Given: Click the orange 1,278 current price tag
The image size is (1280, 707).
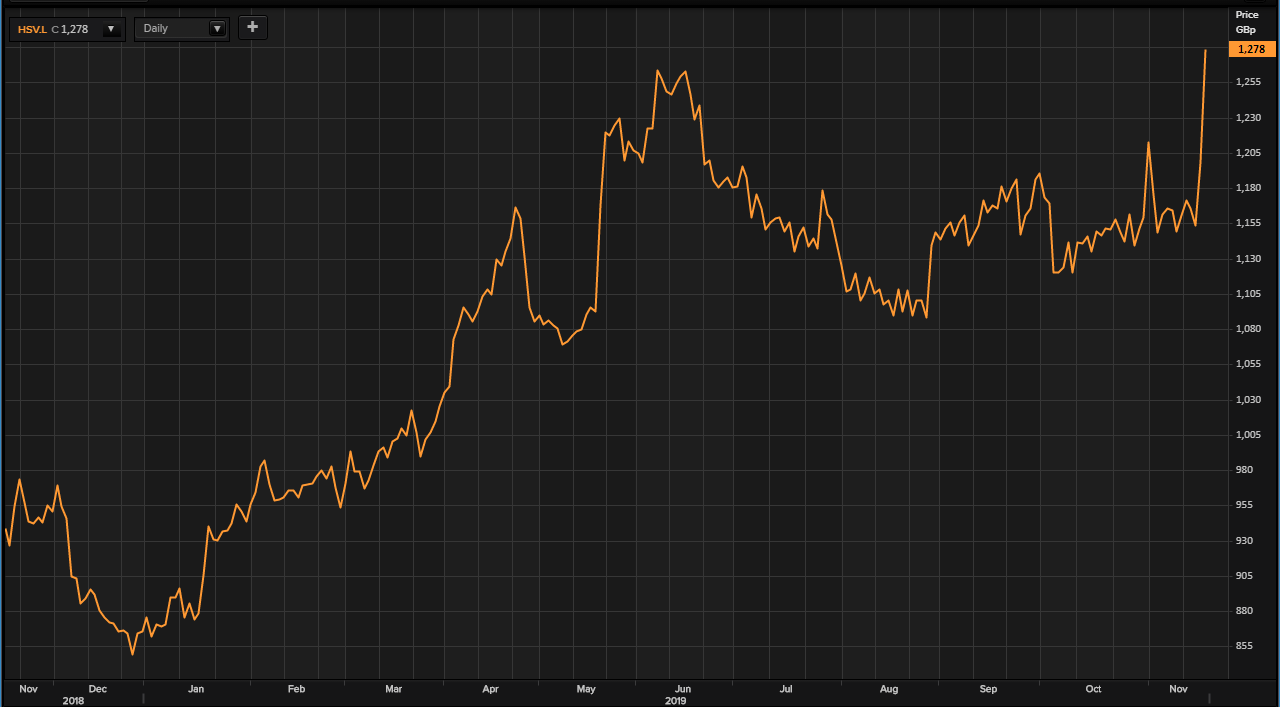Looking at the screenshot, I should [x=1251, y=49].
